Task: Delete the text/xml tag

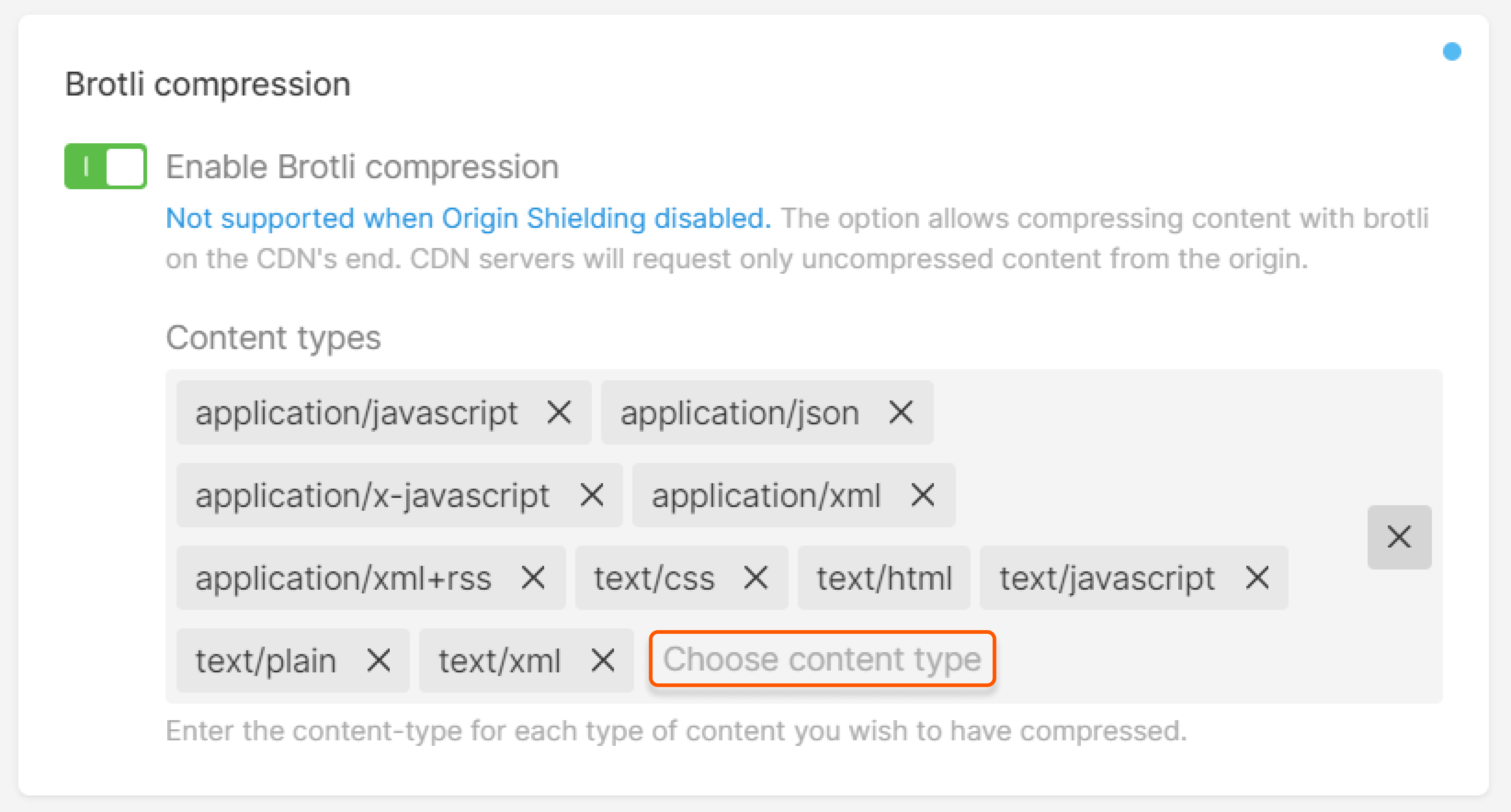Action: pyautogui.click(x=602, y=661)
